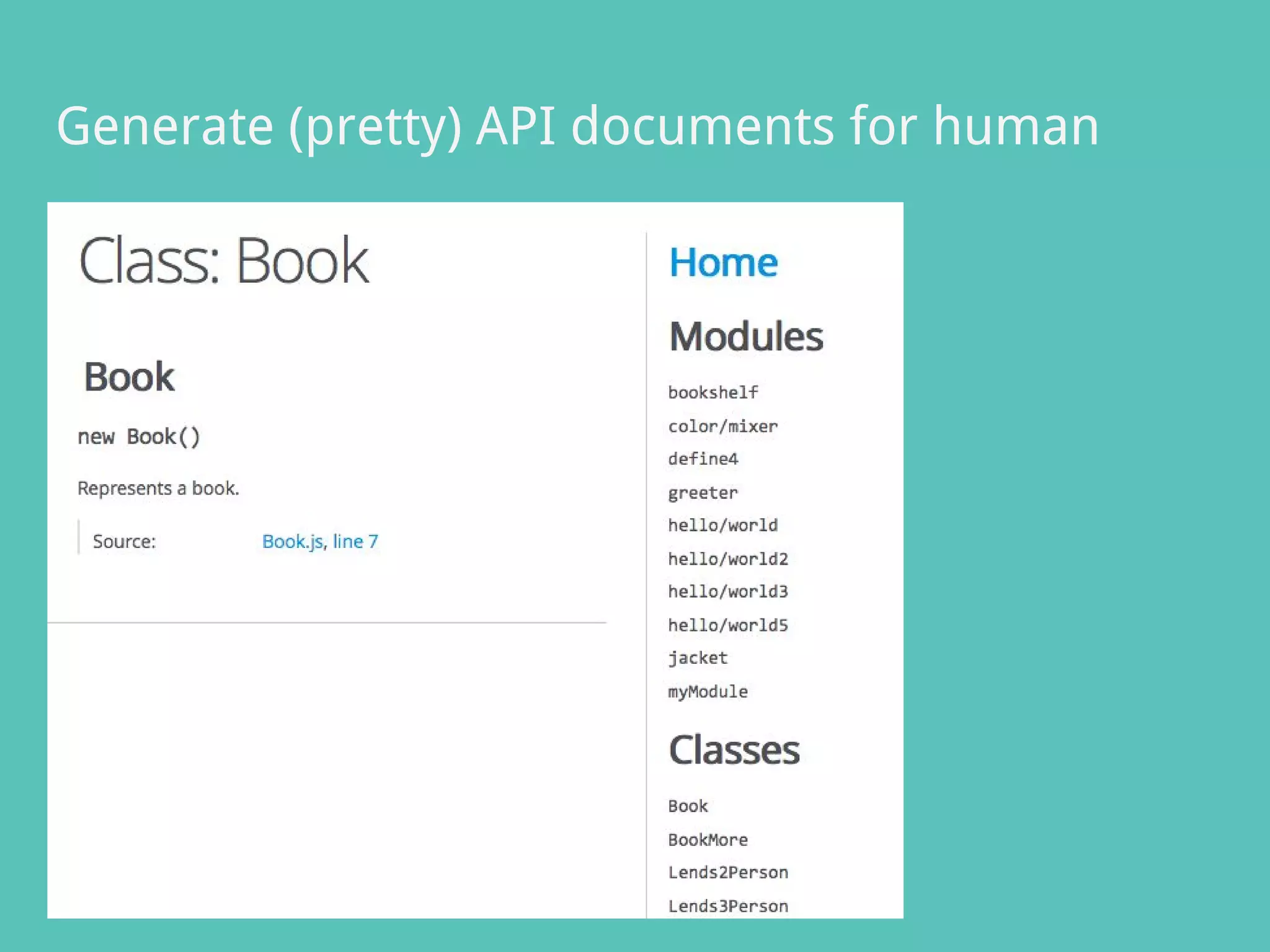Open the greeter module documentation
This screenshot has width=1270, height=952.
point(703,493)
